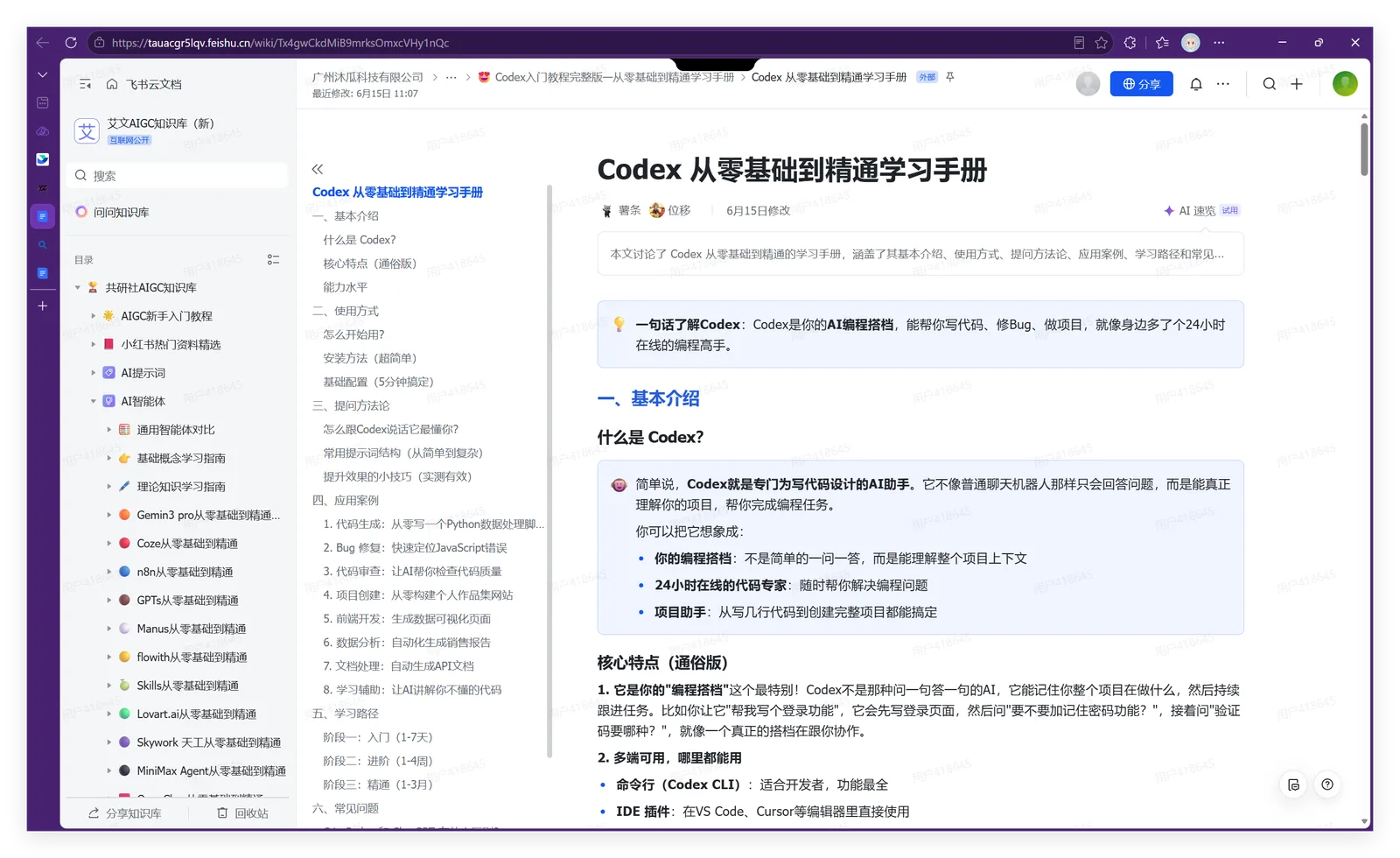Jump to outline item 什么是 Codex?
Screen dimensions: 1400x858
pos(359,240)
